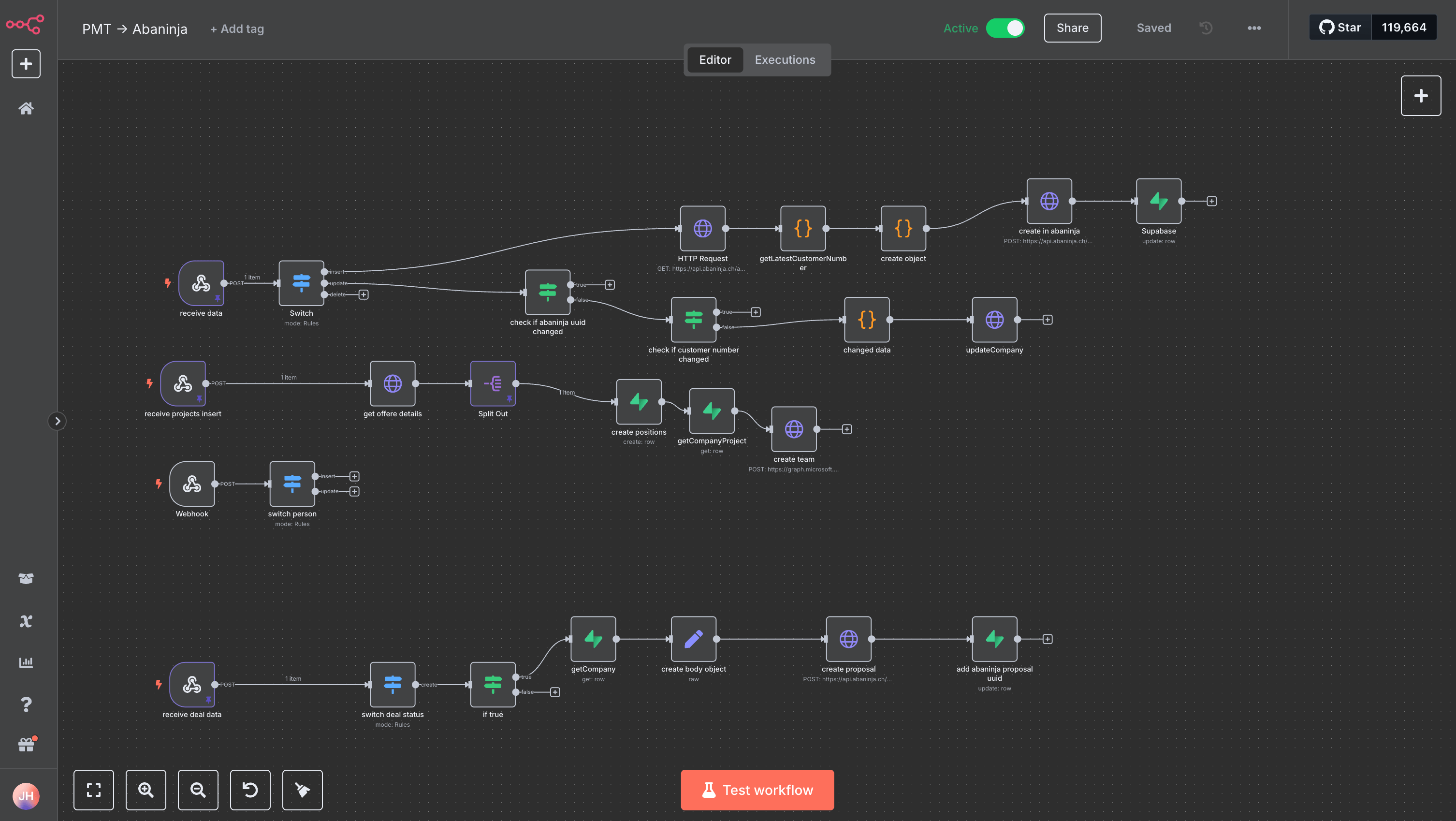The image size is (1456, 821).
Task: Switch to the Executions tab
Action: (785, 59)
